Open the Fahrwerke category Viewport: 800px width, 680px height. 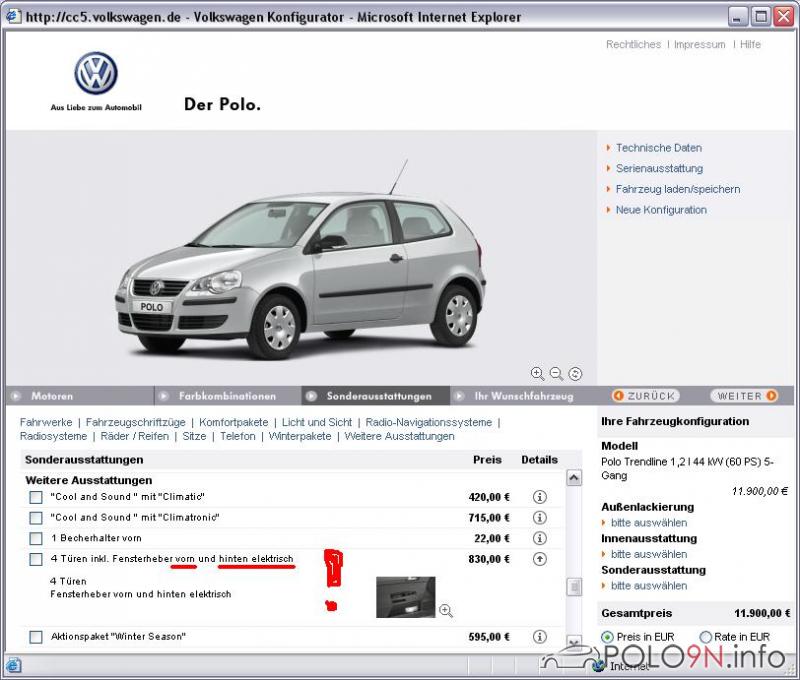click(46, 422)
